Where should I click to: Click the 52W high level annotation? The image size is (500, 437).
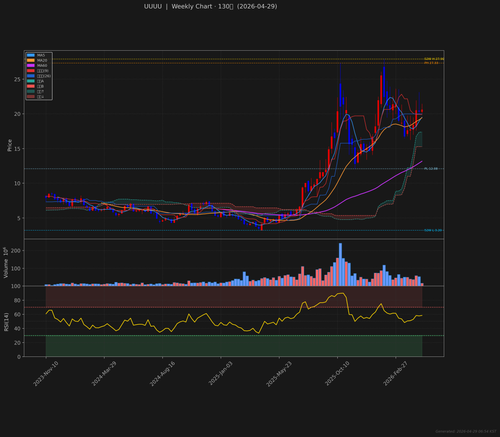click(x=434, y=59)
